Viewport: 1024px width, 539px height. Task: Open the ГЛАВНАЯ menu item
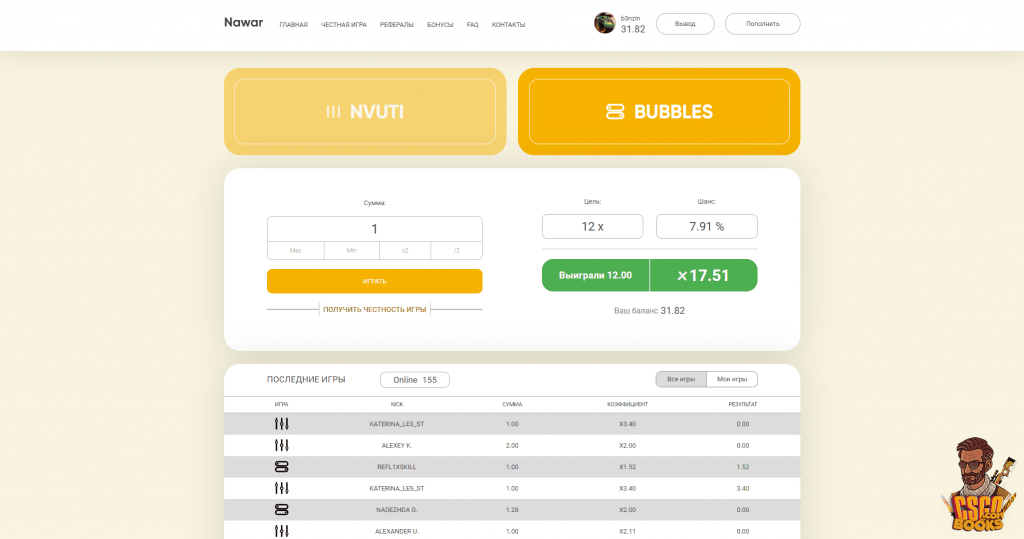point(293,25)
